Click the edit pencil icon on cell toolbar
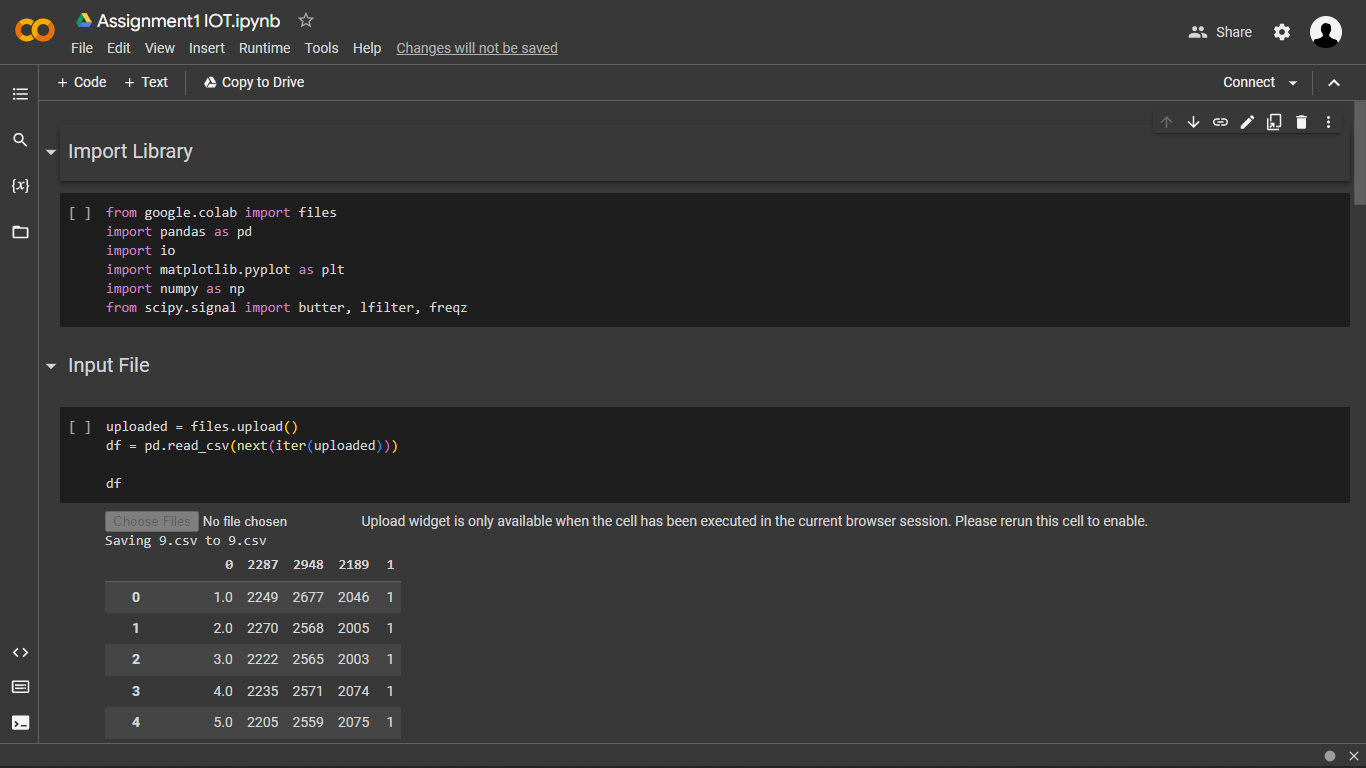The width and height of the screenshot is (1366, 768). [1247, 122]
